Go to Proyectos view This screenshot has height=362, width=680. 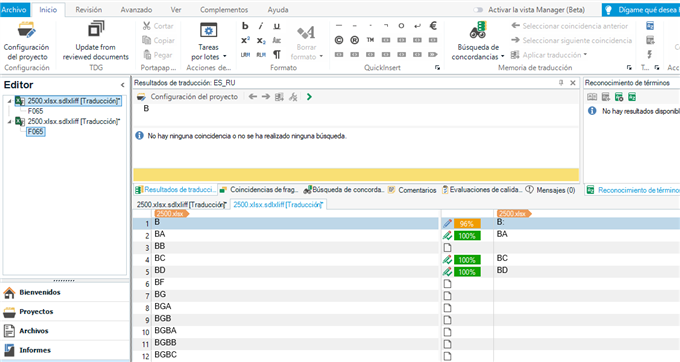coord(65,311)
